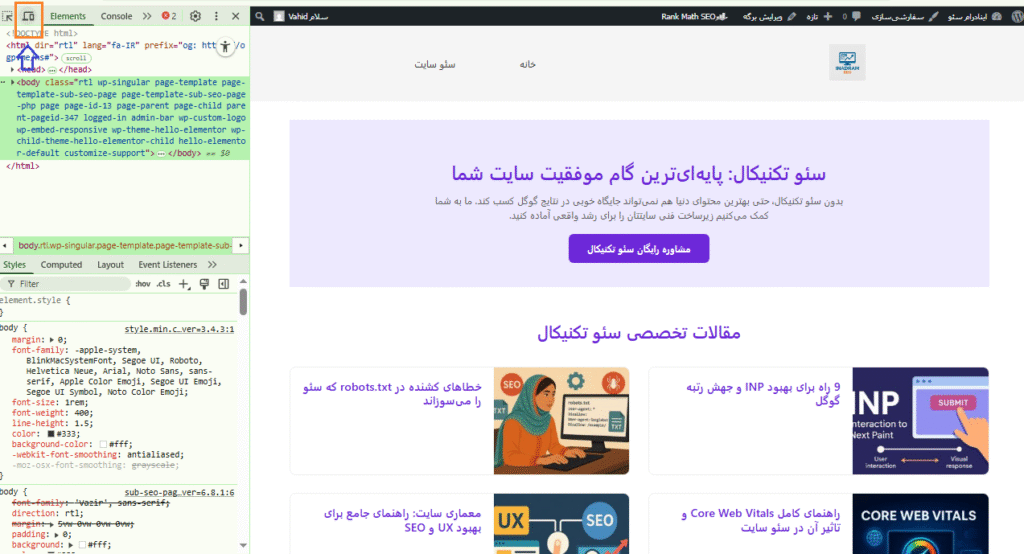
Task: Toggle the :hov element state panel
Action: 143,284
